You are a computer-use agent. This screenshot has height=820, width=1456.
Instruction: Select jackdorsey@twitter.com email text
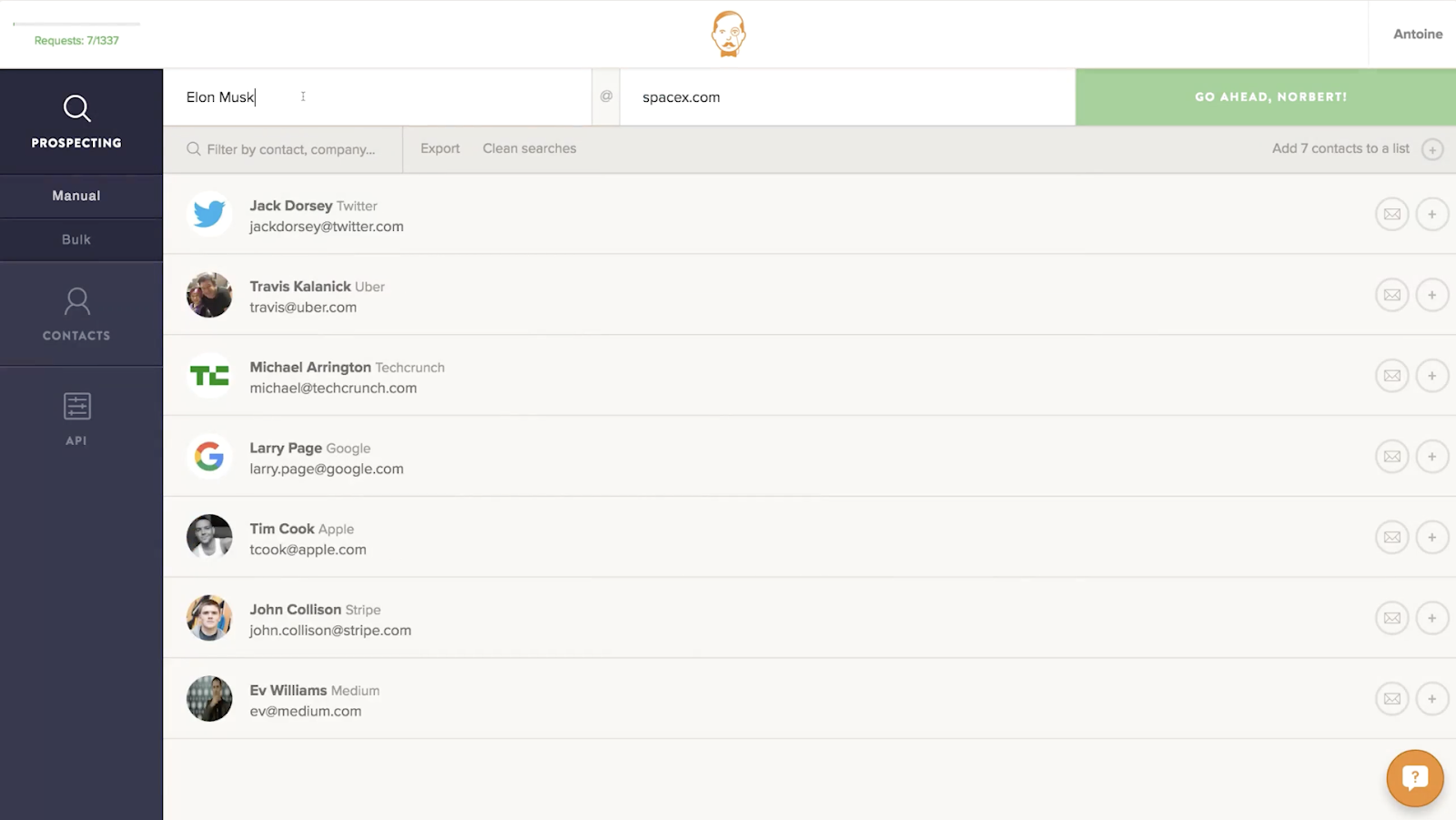pos(327,227)
